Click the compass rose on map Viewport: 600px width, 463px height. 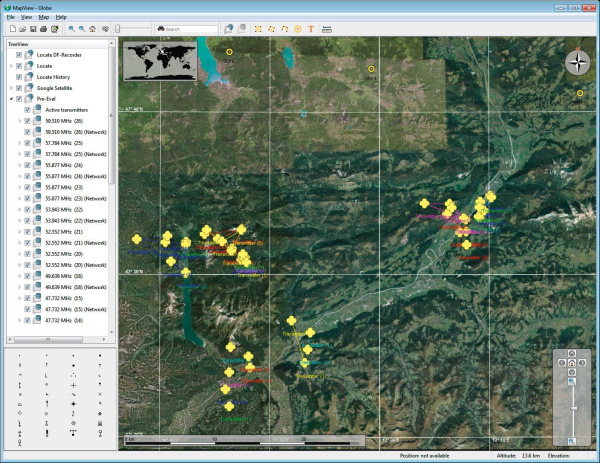point(578,62)
